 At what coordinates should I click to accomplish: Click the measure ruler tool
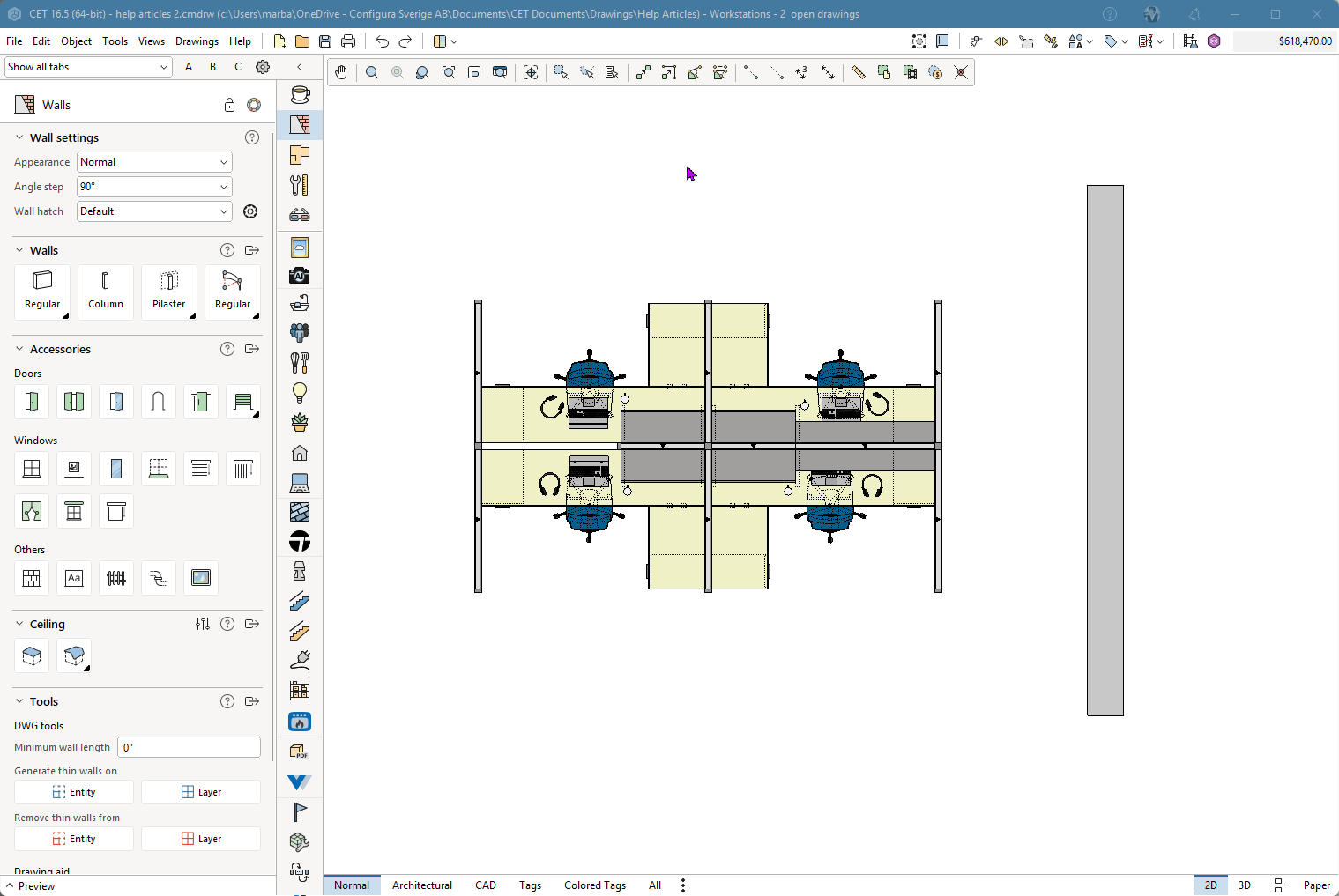pos(858,72)
